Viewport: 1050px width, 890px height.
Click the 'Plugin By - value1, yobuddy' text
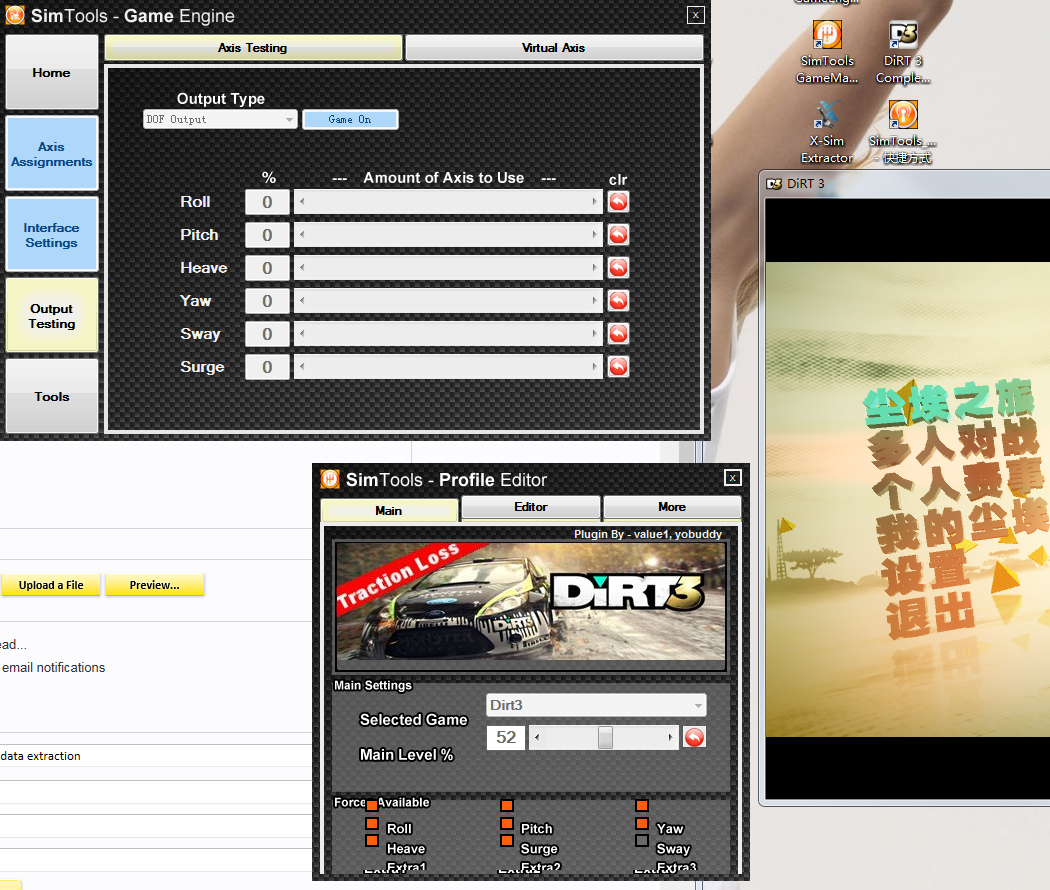[x=648, y=534]
